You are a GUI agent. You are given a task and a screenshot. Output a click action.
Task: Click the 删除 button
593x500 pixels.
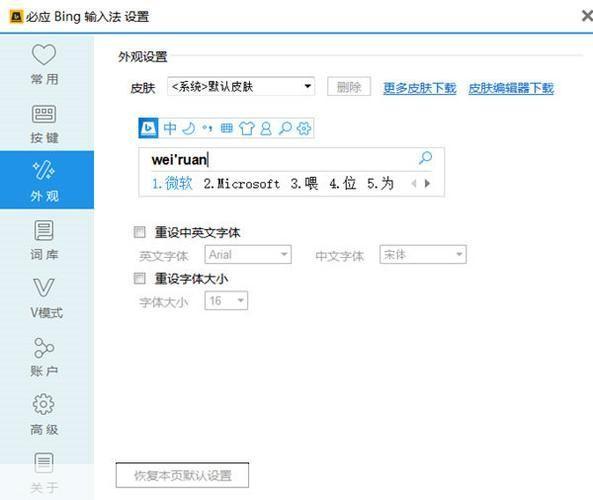349,87
